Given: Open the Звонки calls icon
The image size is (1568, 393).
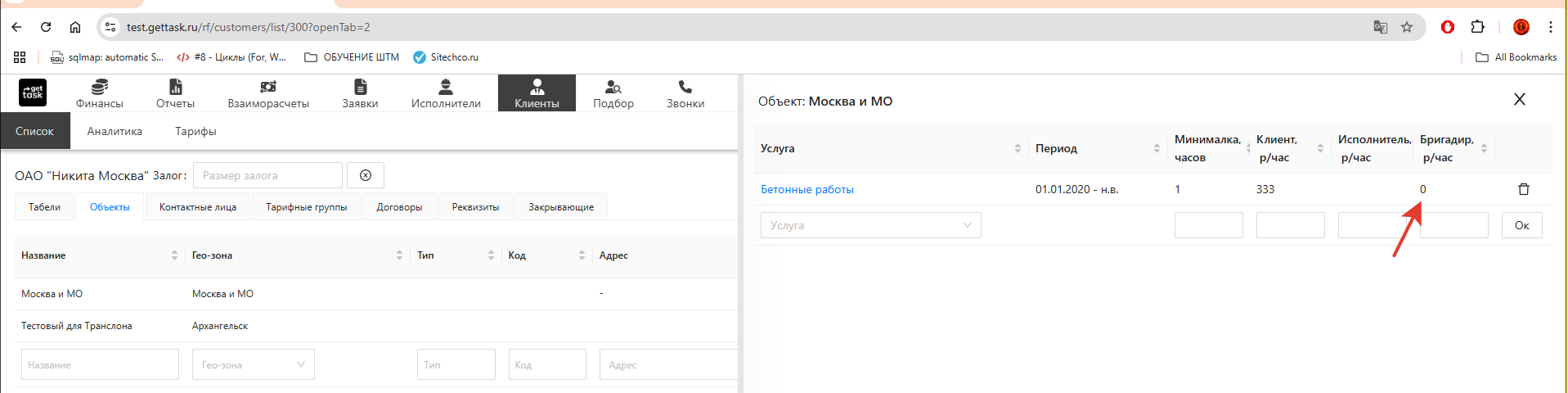Looking at the screenshot, I should [685, 88].
